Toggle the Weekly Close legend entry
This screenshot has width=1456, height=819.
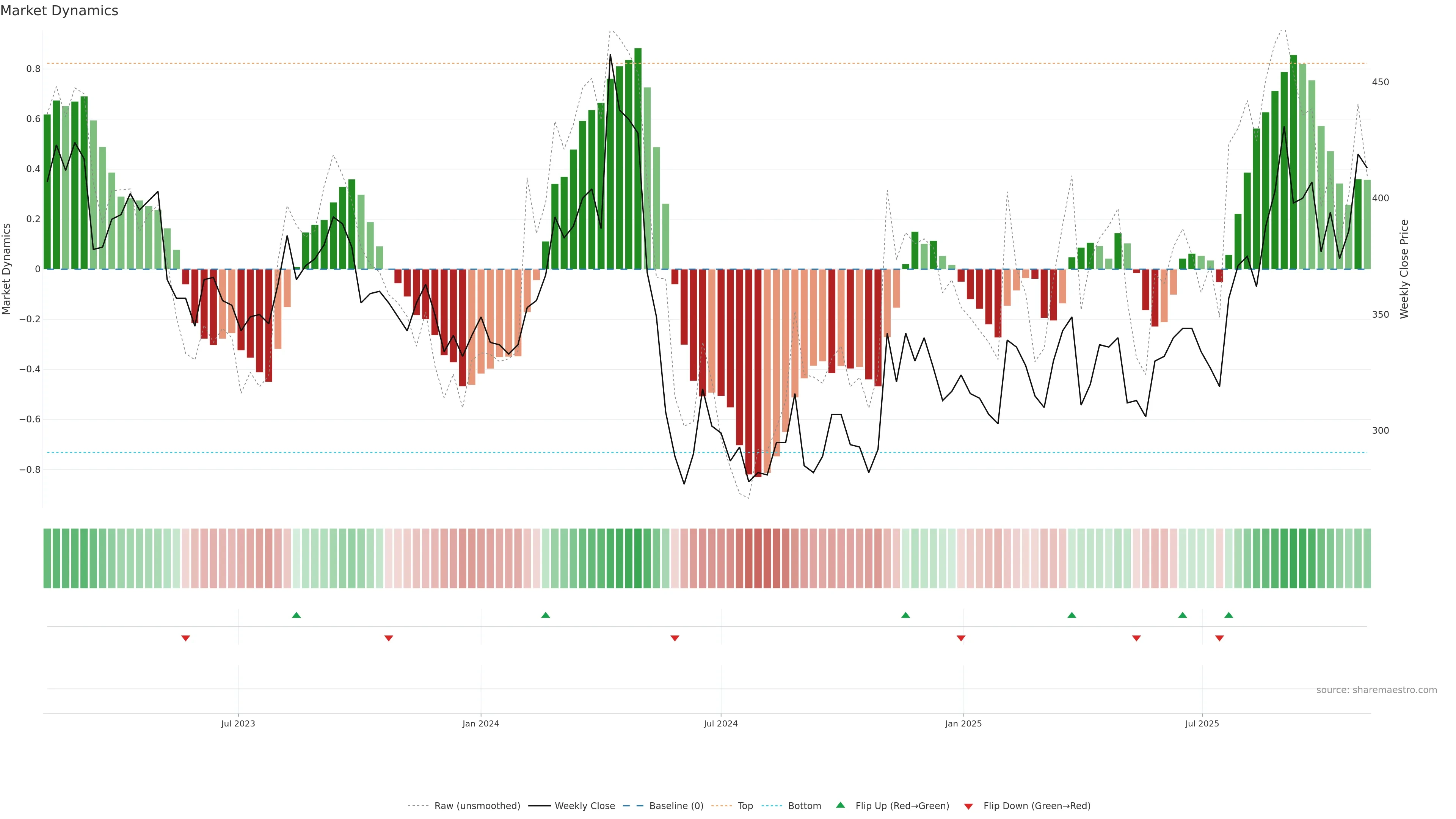pos(584,806)
